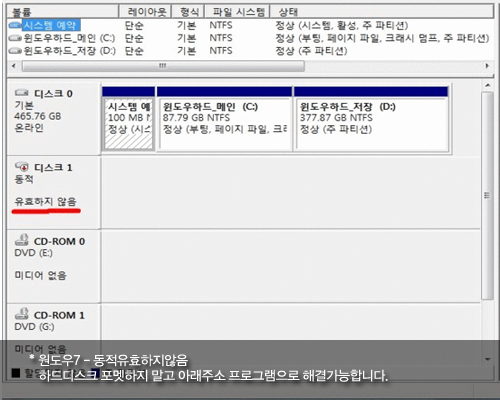Click the 윈도우하드_메인 (C:) volume drive icon
Viewport: 500px width, 400px height.
[15, 38]
